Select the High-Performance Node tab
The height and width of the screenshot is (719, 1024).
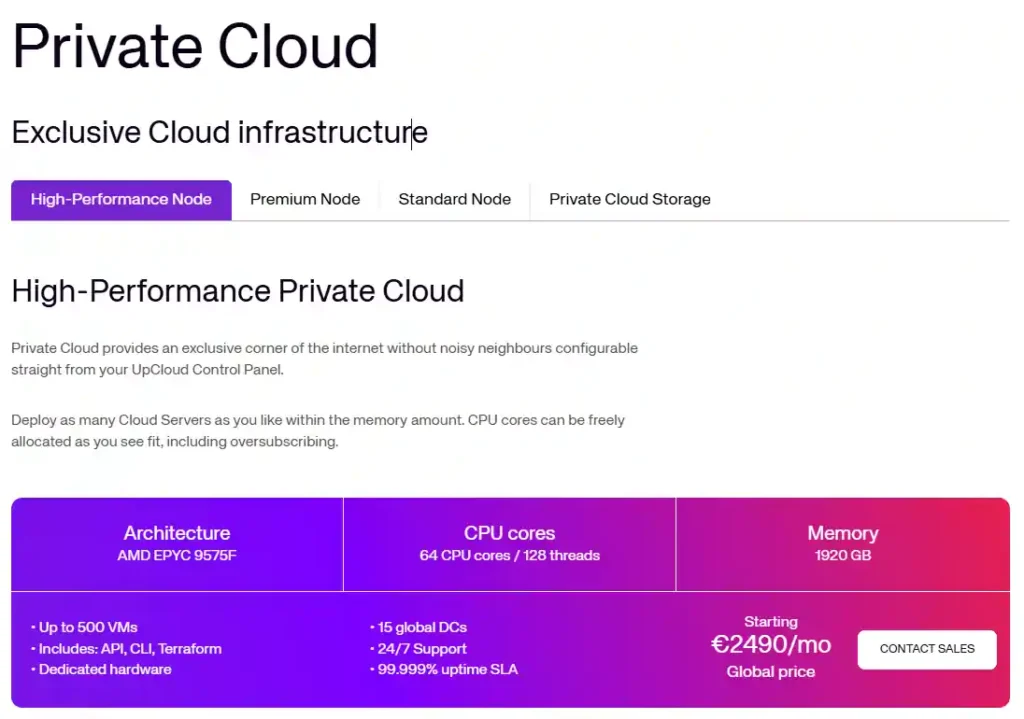tap(121, 199)
